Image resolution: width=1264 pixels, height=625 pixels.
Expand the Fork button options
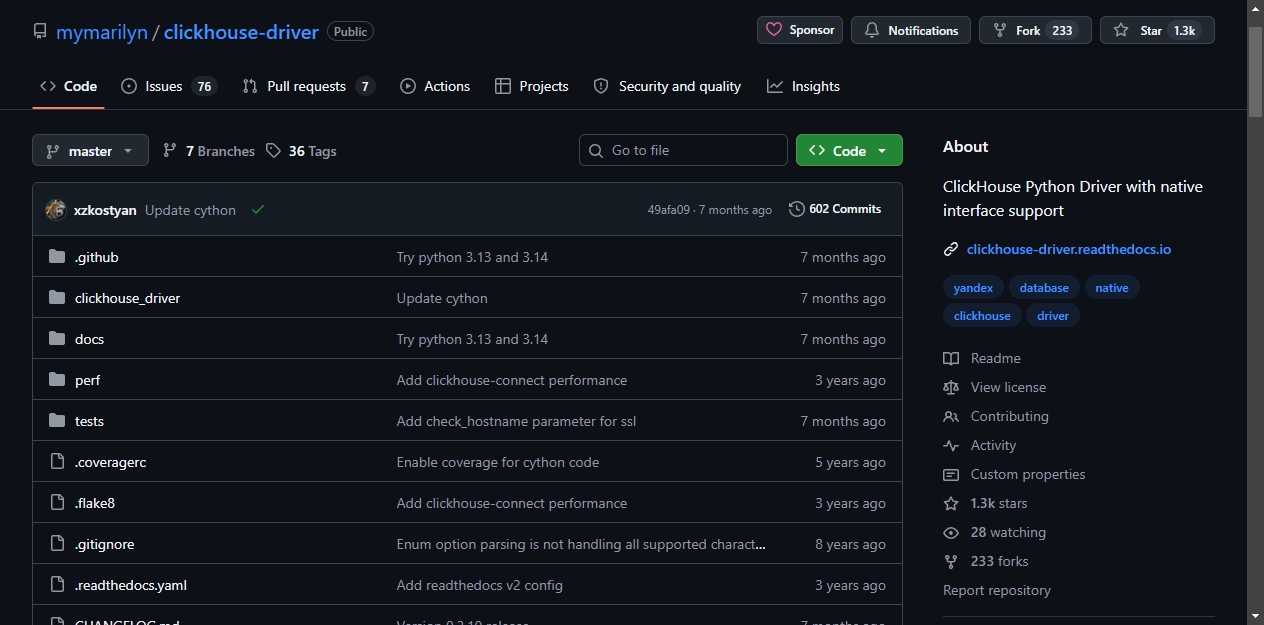[1035, 30]
